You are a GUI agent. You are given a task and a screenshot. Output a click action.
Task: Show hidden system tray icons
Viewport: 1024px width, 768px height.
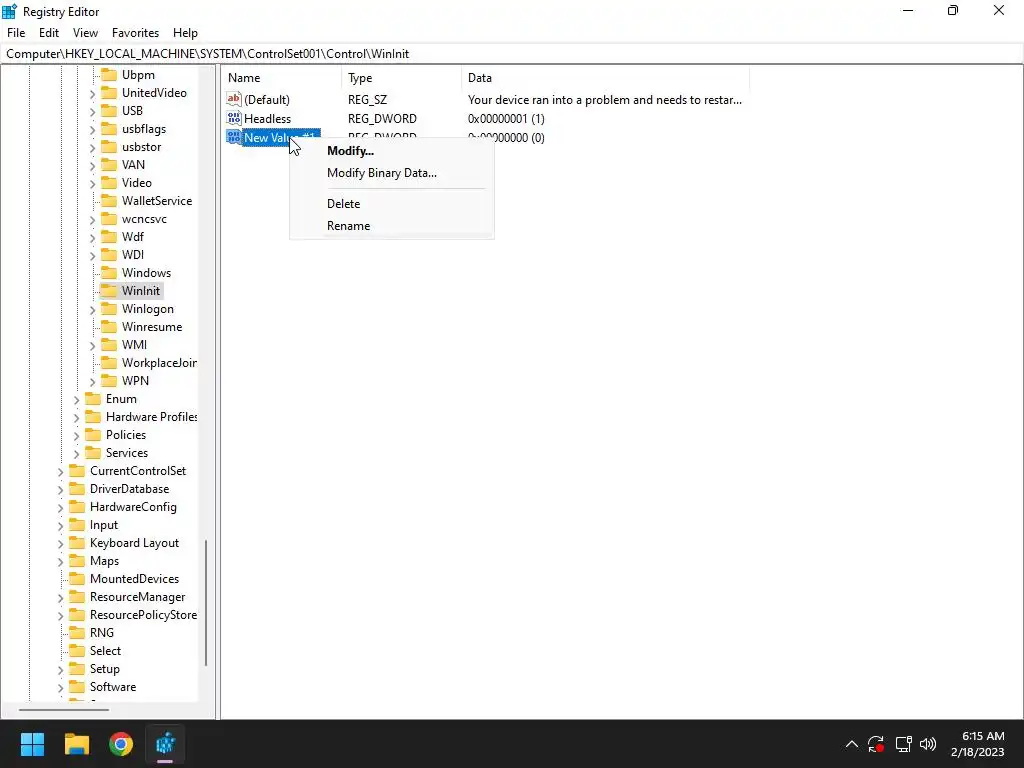click(x=852, y=744)
